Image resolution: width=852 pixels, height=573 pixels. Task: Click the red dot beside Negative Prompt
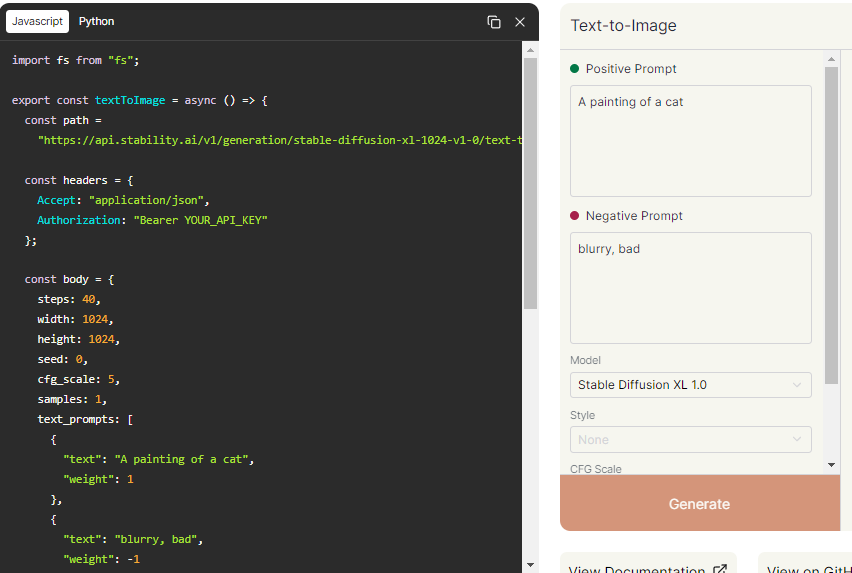[574, 216]
